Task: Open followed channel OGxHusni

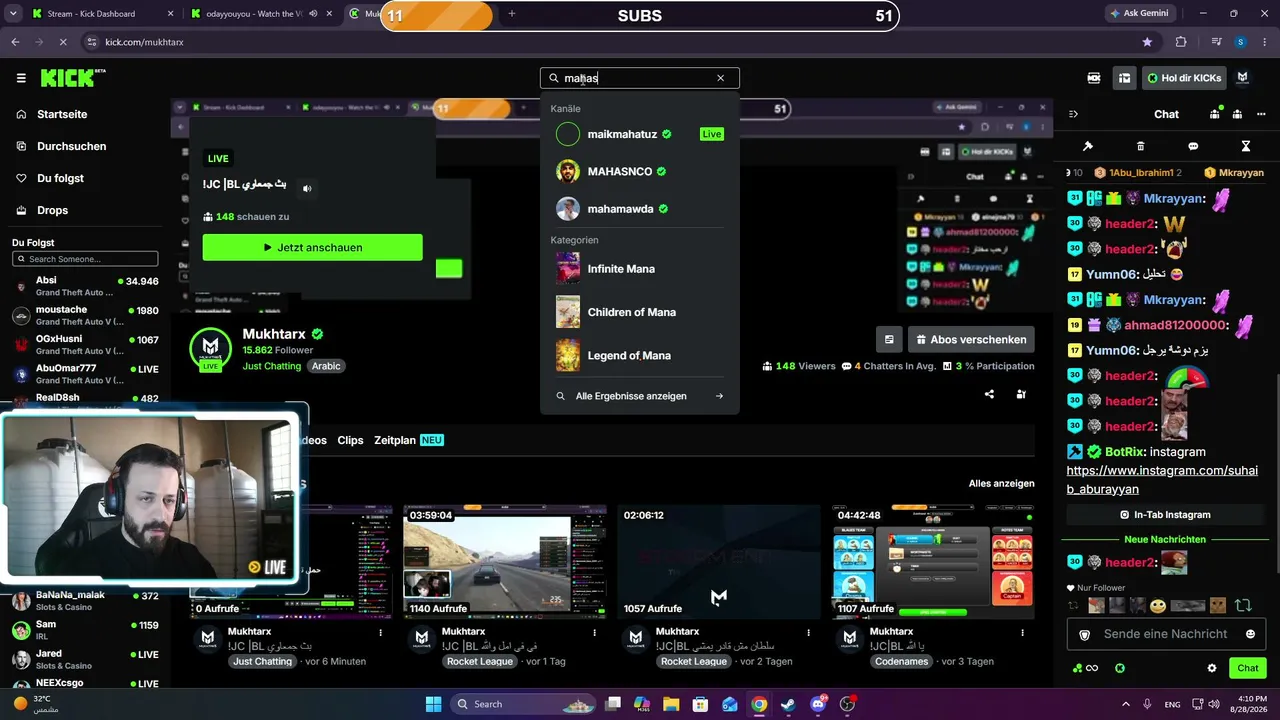Action: (x=85, y=344)
